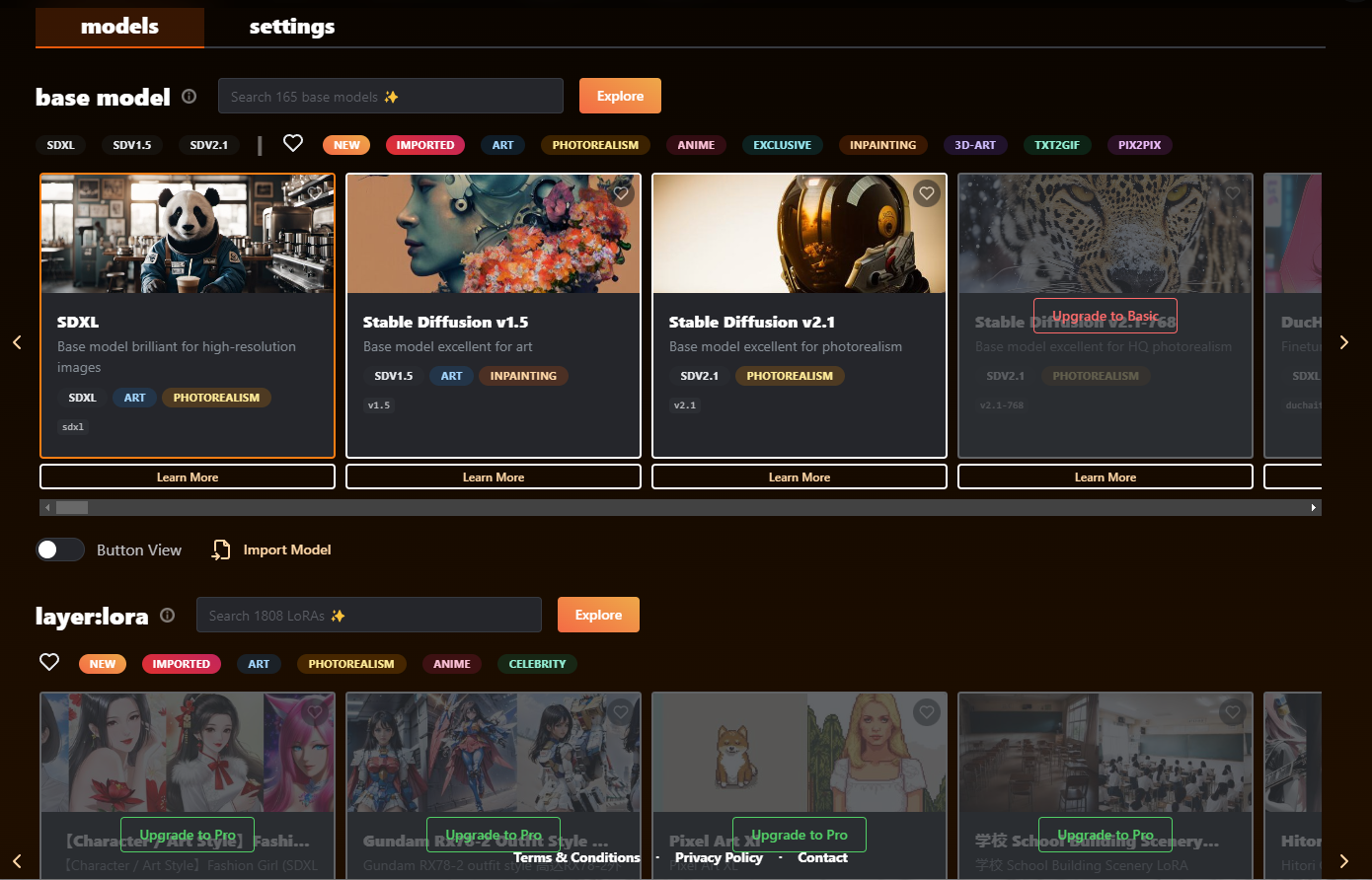The width and height of the screenshot is (1372, 880).
Task: Toggle favorites filter heart for LoRAs
Action: tap(49, 662)
